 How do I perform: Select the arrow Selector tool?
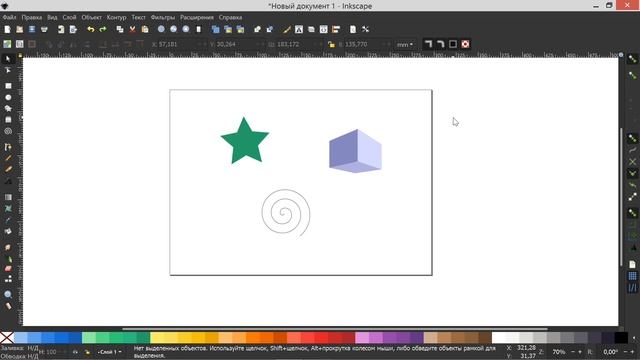coord(8,59)
